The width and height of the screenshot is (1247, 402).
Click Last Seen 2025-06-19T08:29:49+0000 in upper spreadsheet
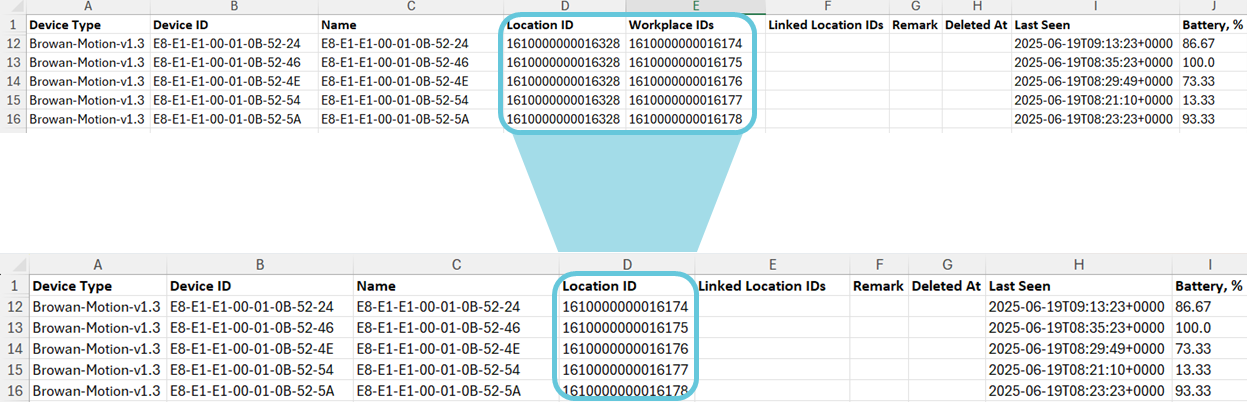pyautogui.click(x=1093, y=81)
